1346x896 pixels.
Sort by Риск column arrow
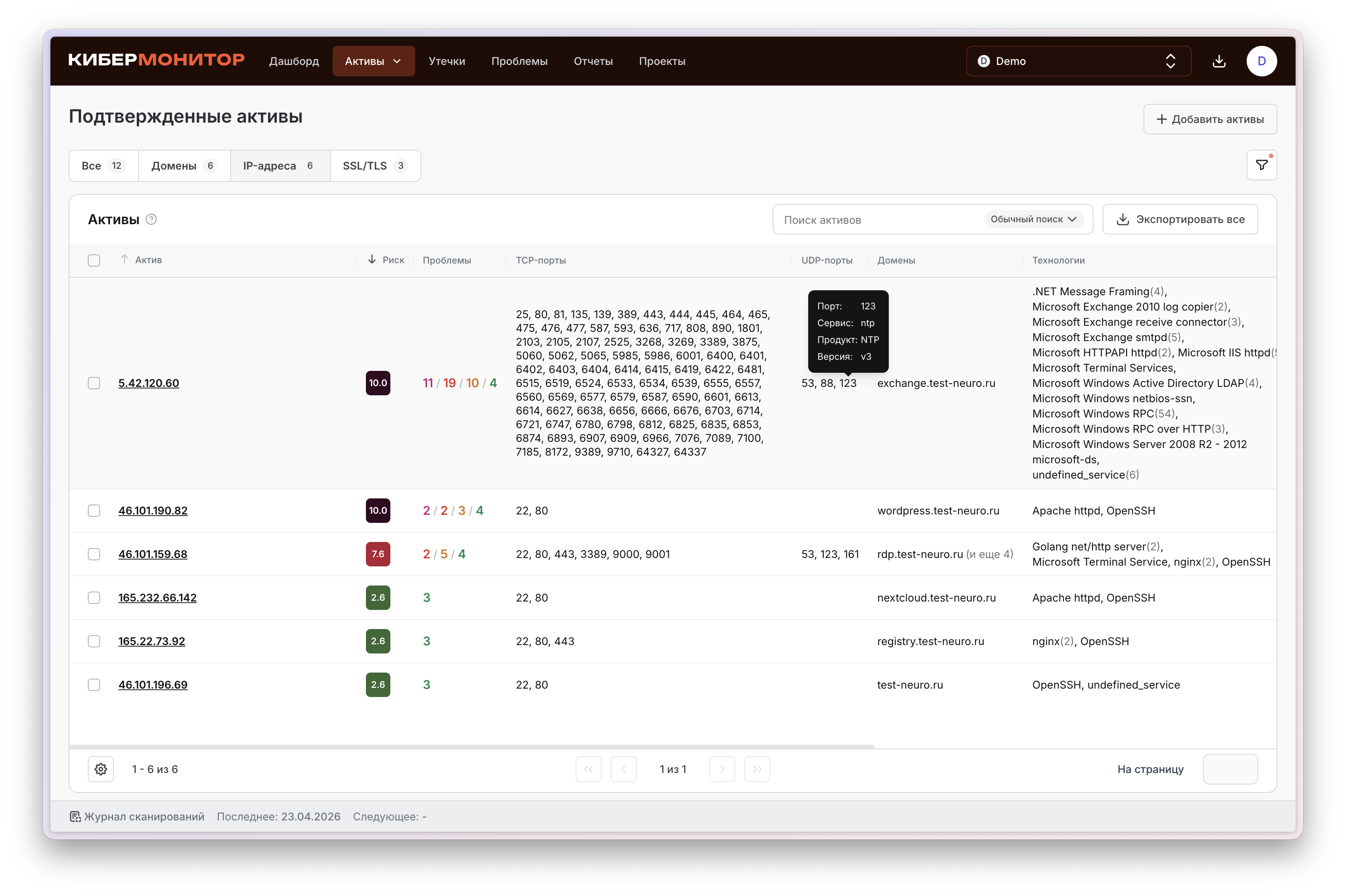[372, 260]
